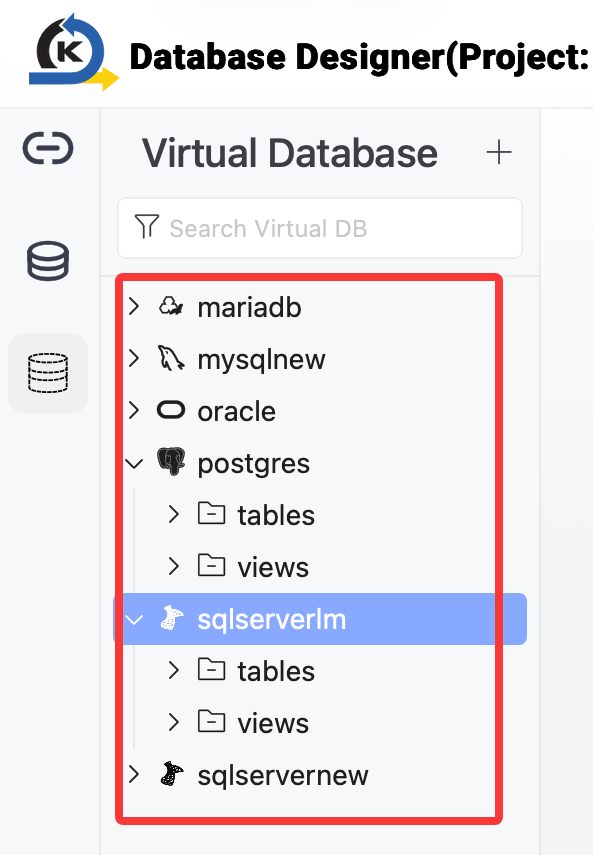Select the virtual database sidebar icon

coord(48,373)
